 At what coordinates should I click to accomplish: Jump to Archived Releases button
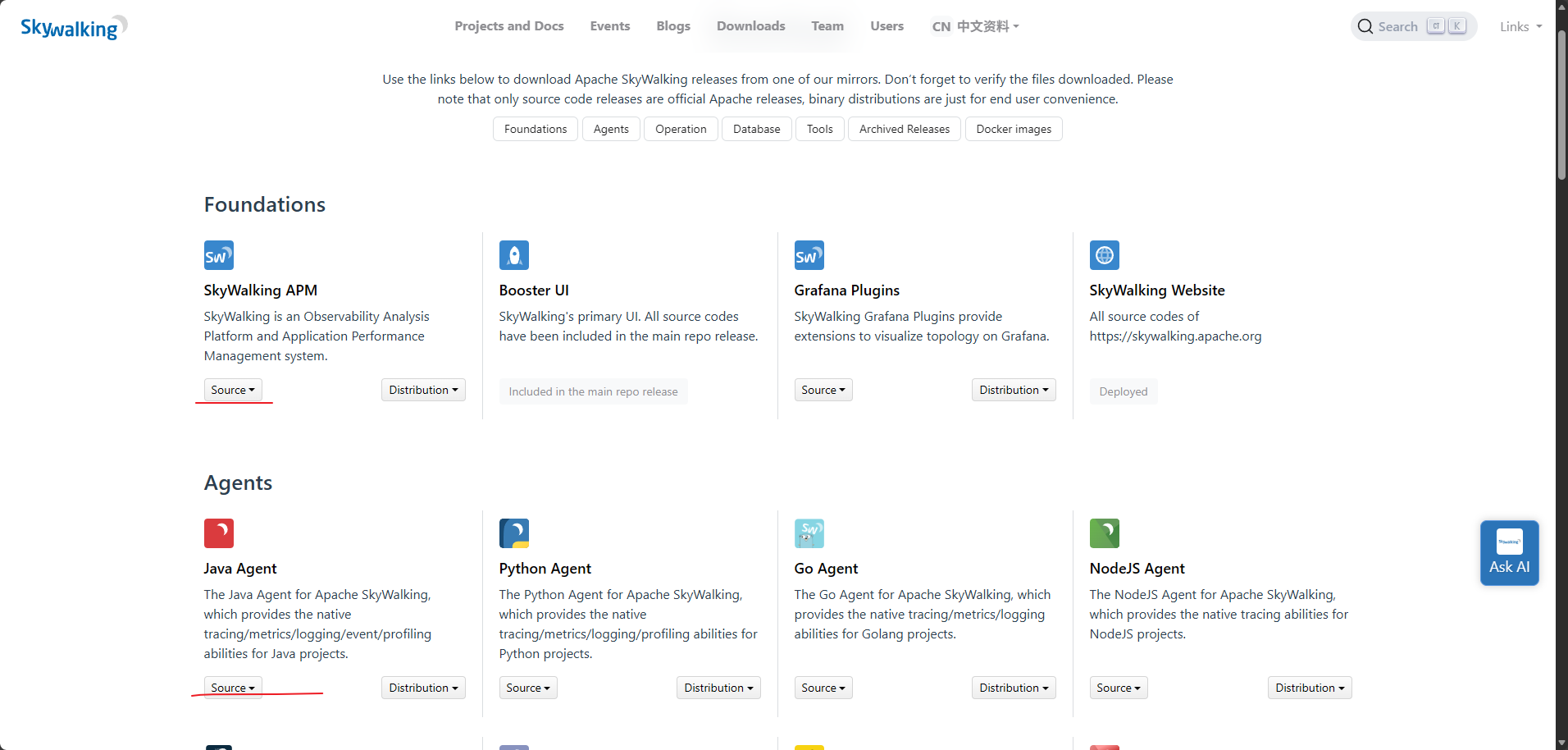(905, 129)
